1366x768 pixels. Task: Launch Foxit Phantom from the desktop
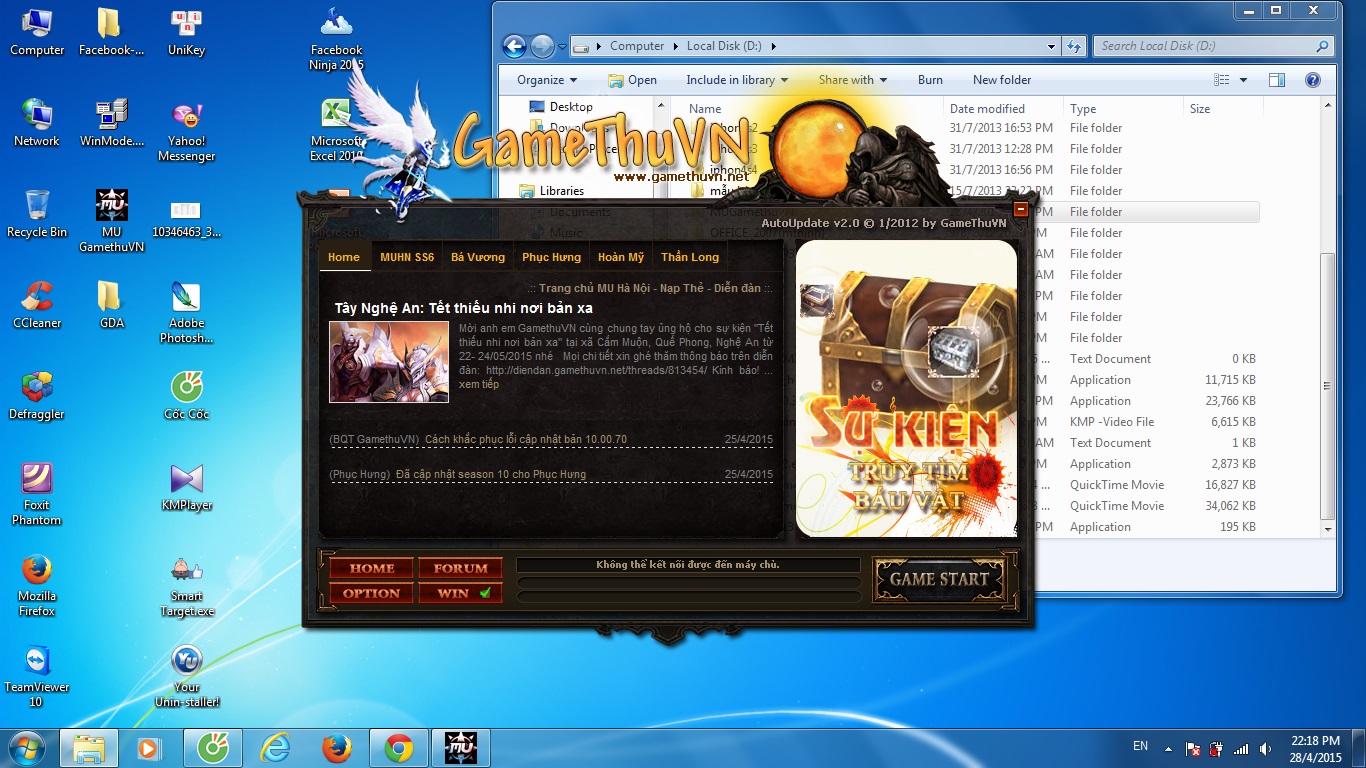(37, 494)
